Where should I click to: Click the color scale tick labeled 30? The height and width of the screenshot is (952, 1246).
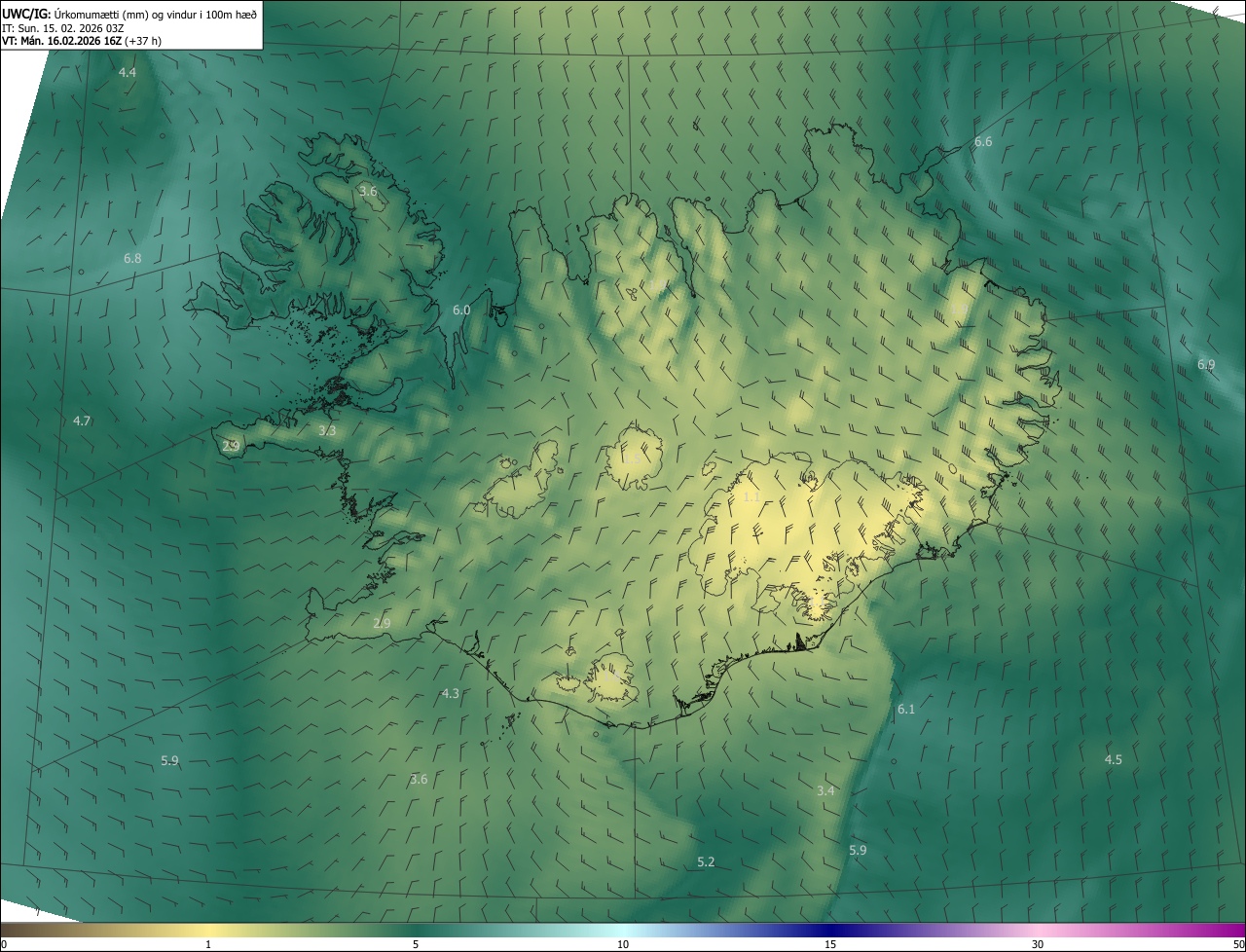(1038, 944)
